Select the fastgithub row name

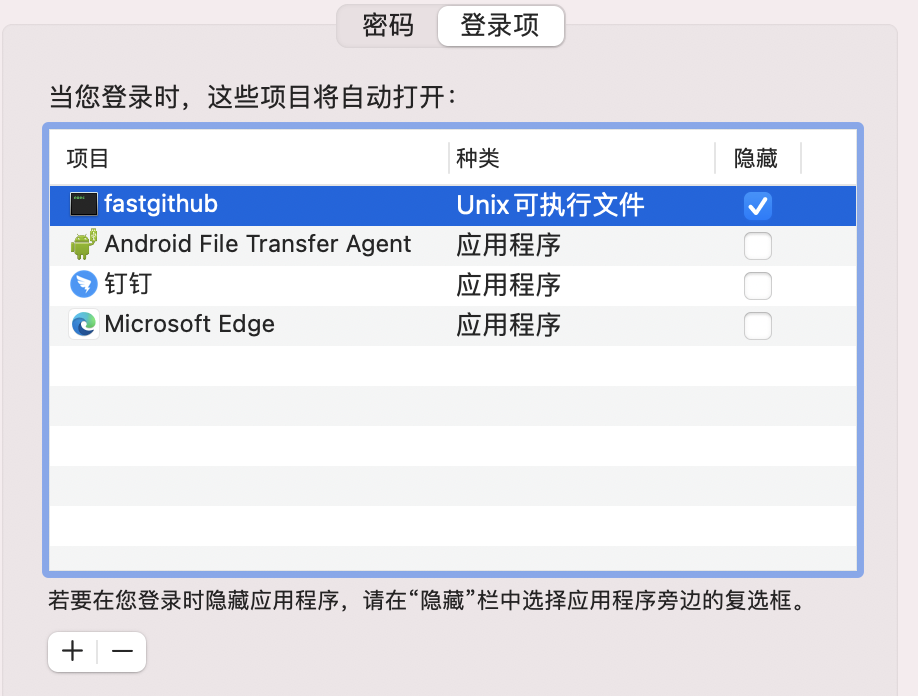(161, 205)
